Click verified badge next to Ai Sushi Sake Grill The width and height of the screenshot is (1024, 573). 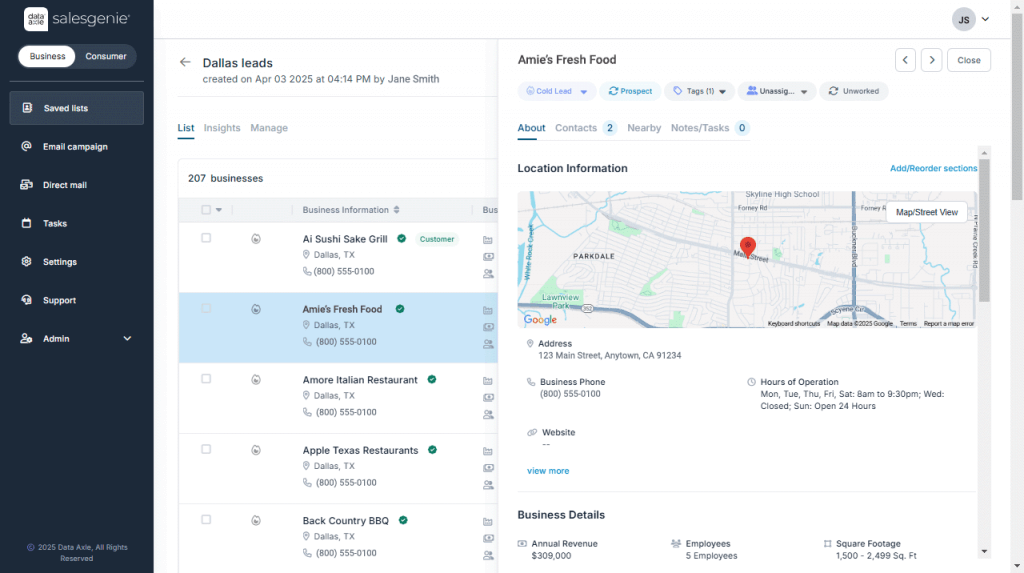pos(402,238)
